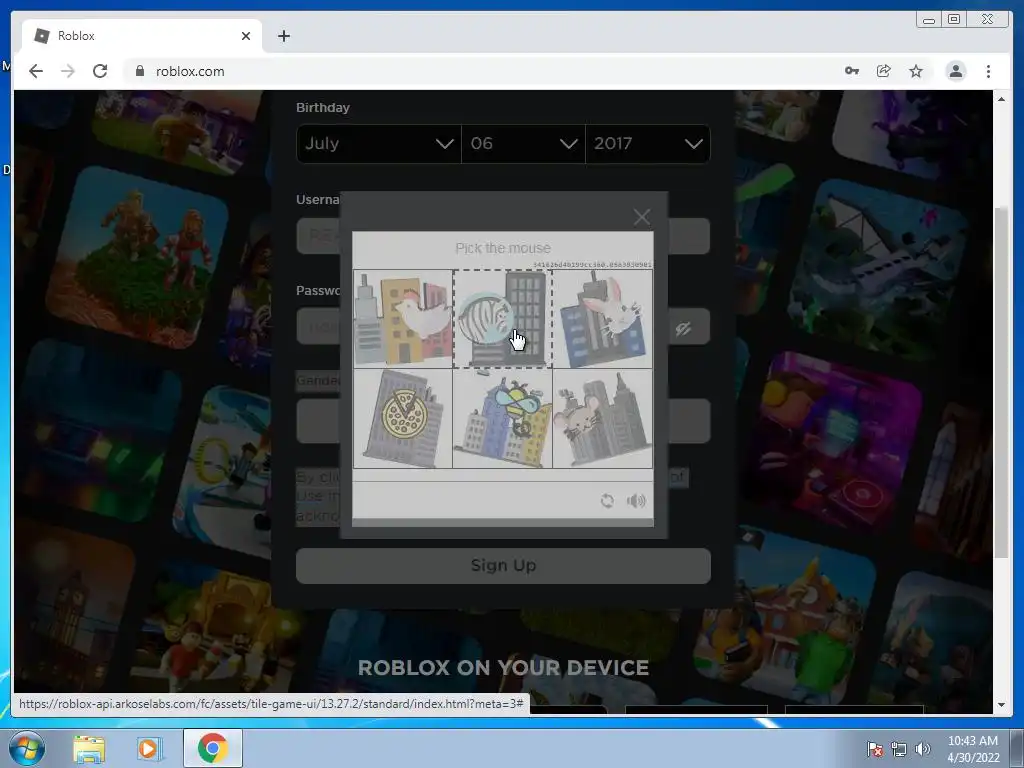Open the Windows Start menu
This screenshot has width=1024, height=768.
(25, 748)
